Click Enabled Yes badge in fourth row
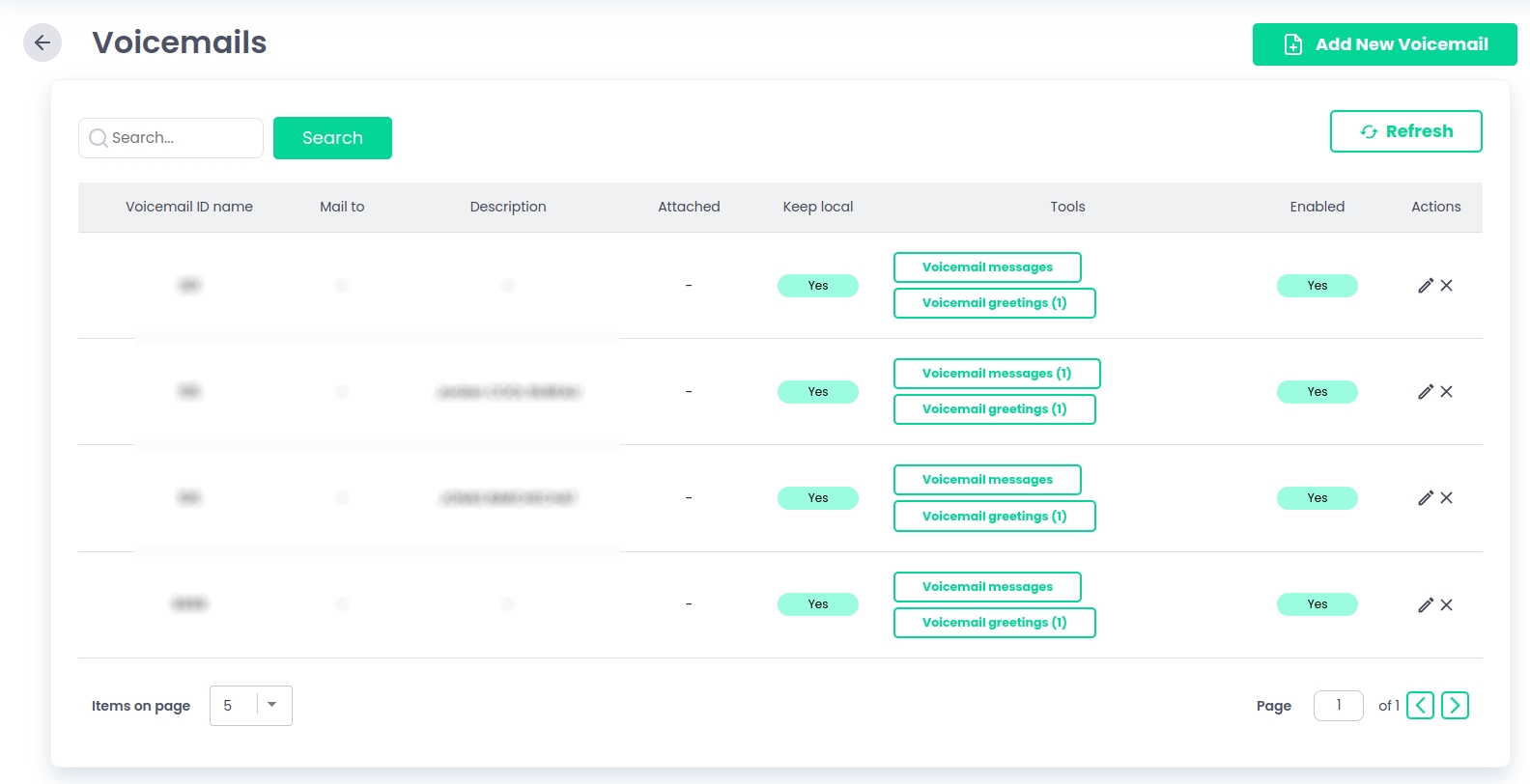 [1317, 604]
